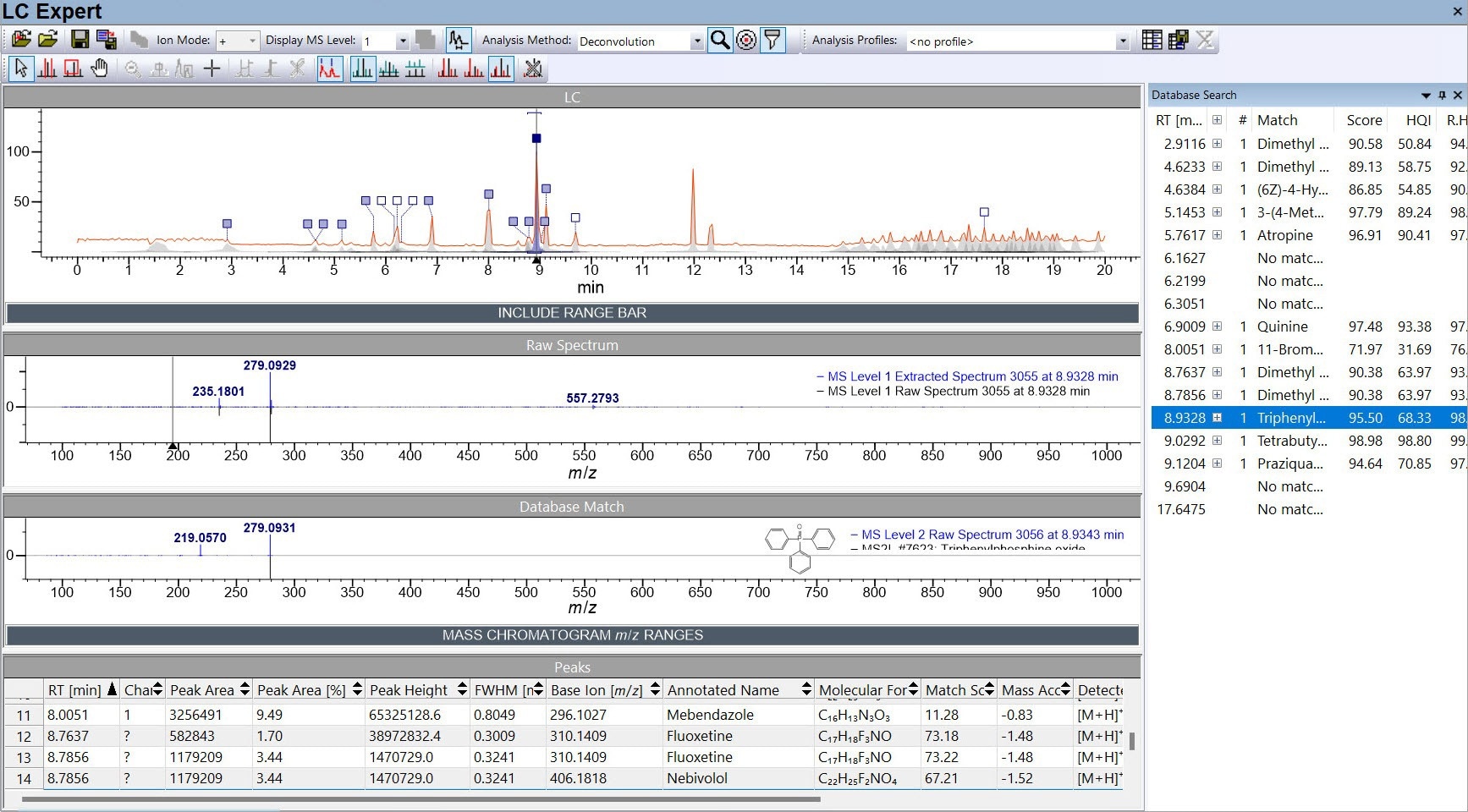Image resolution: width=1468 pixels, height=812 pixels.
Task: Open an existing data file
Action: coord(21,38)
